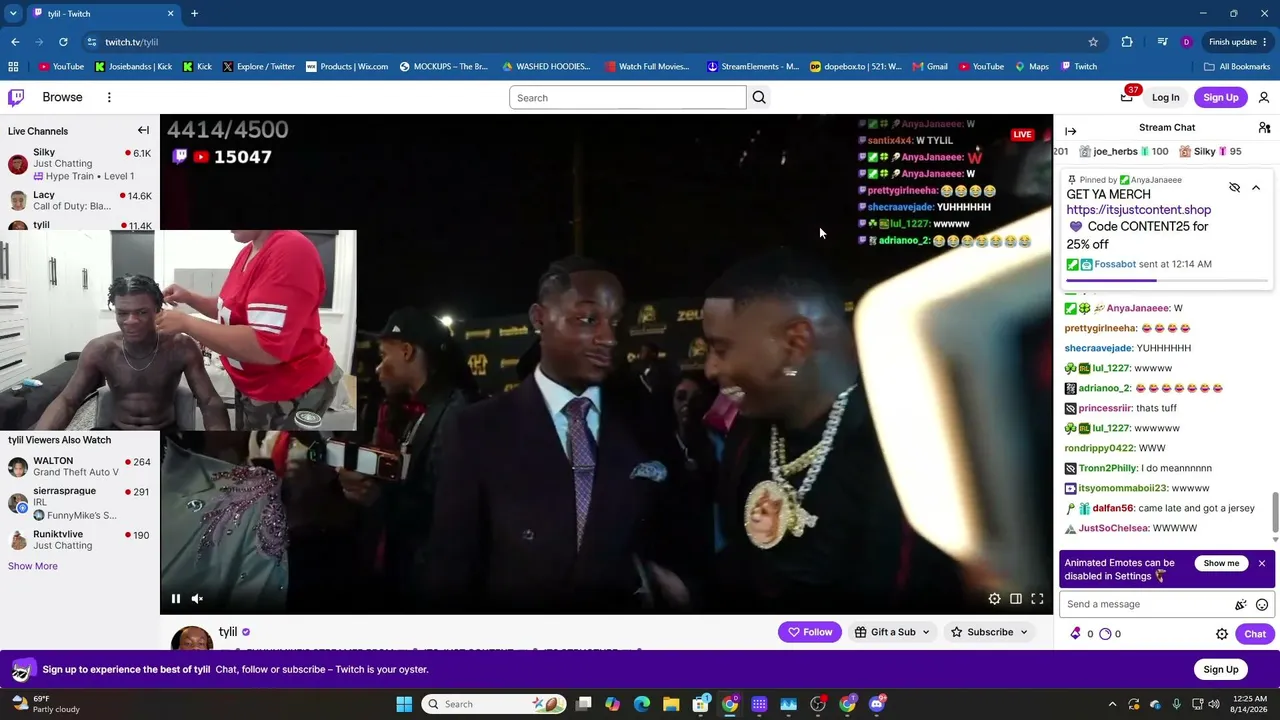
Task: Open Discord from the taskbar
Action: coord(877,704)
